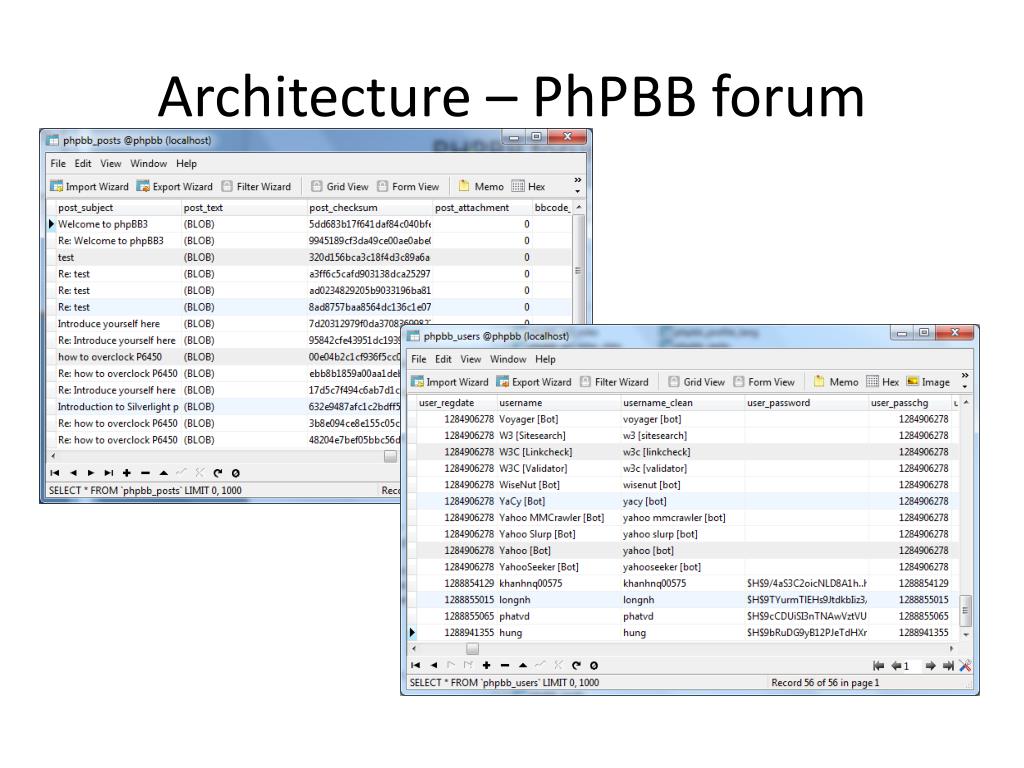The image size is (1024, 768).
Task: Open File menu in phpbb_posts window
Action: click(58, 163)
